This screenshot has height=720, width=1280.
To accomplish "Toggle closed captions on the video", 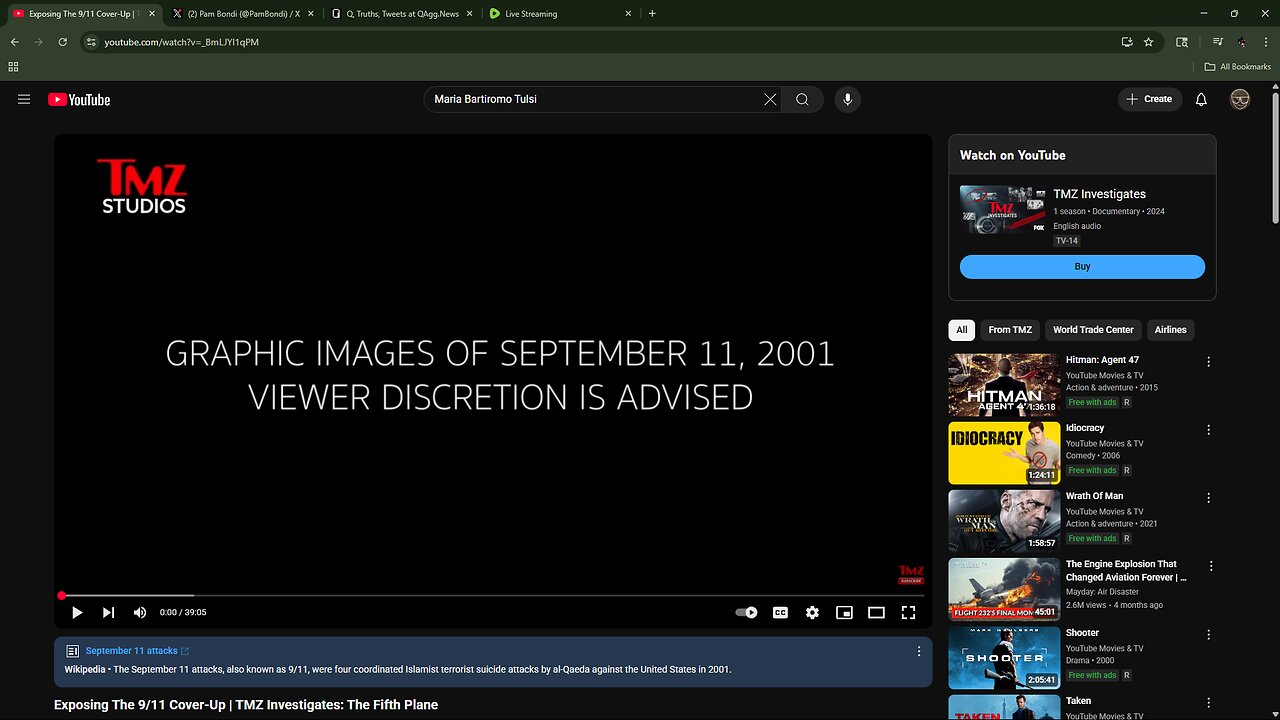I will 780,612.
